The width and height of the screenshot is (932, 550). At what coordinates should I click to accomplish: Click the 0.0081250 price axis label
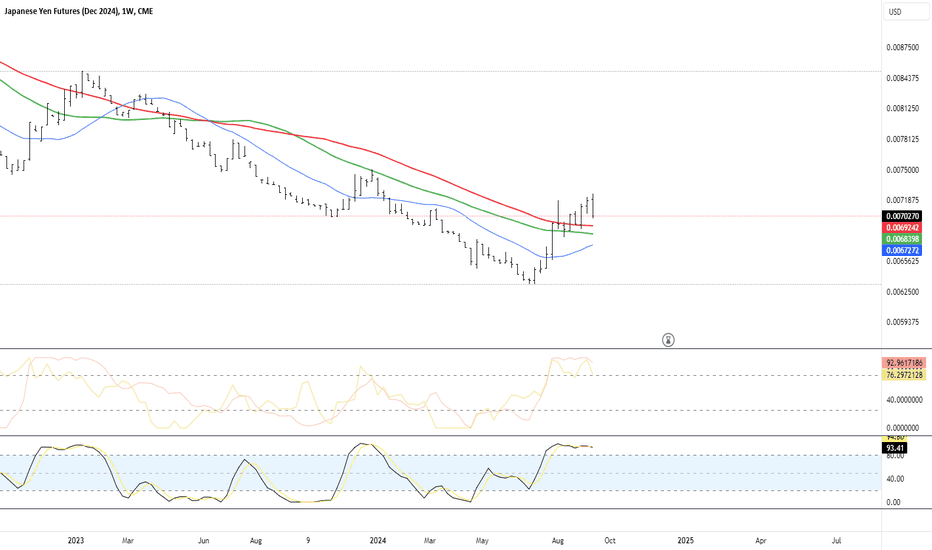pos(902,109)
